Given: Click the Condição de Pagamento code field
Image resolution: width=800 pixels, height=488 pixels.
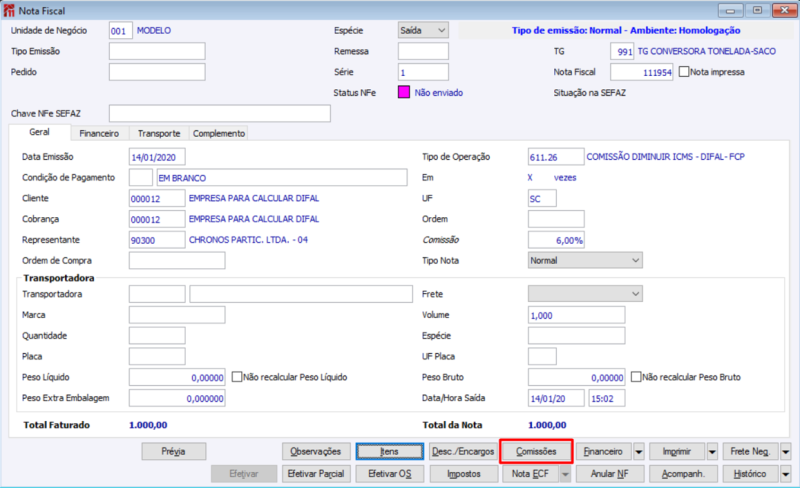Looking at the screenshot, I should [141, 178].
